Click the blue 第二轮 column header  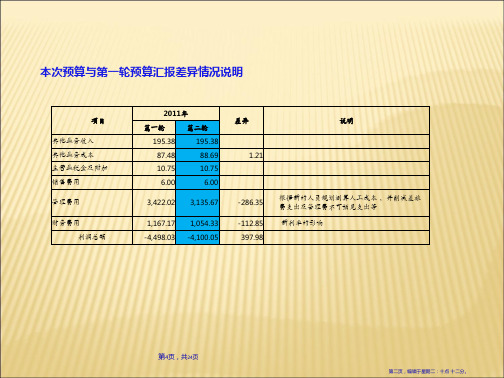(197, 128)
